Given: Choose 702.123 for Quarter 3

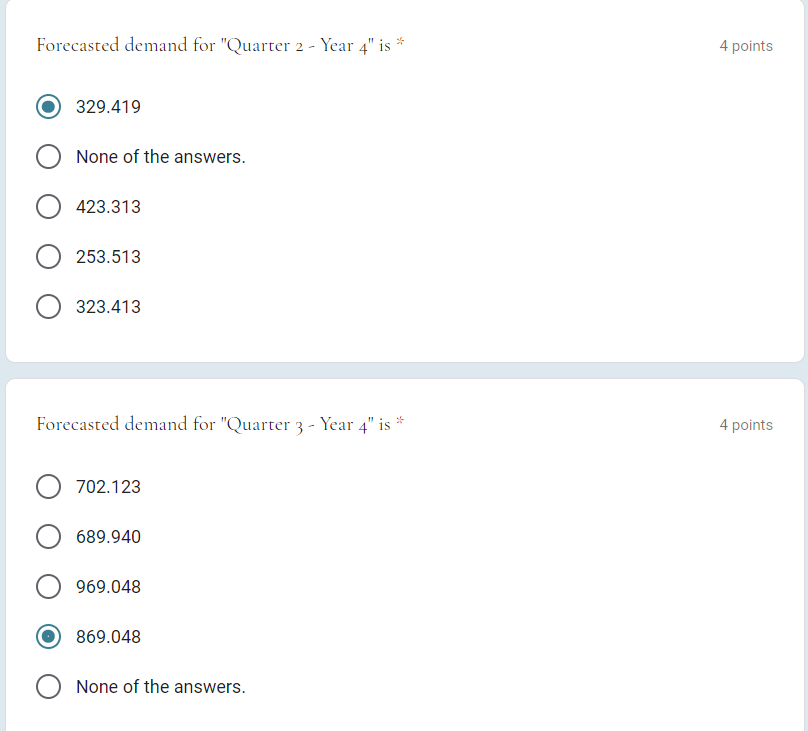Looking at the screenshot, I should 48,486.
